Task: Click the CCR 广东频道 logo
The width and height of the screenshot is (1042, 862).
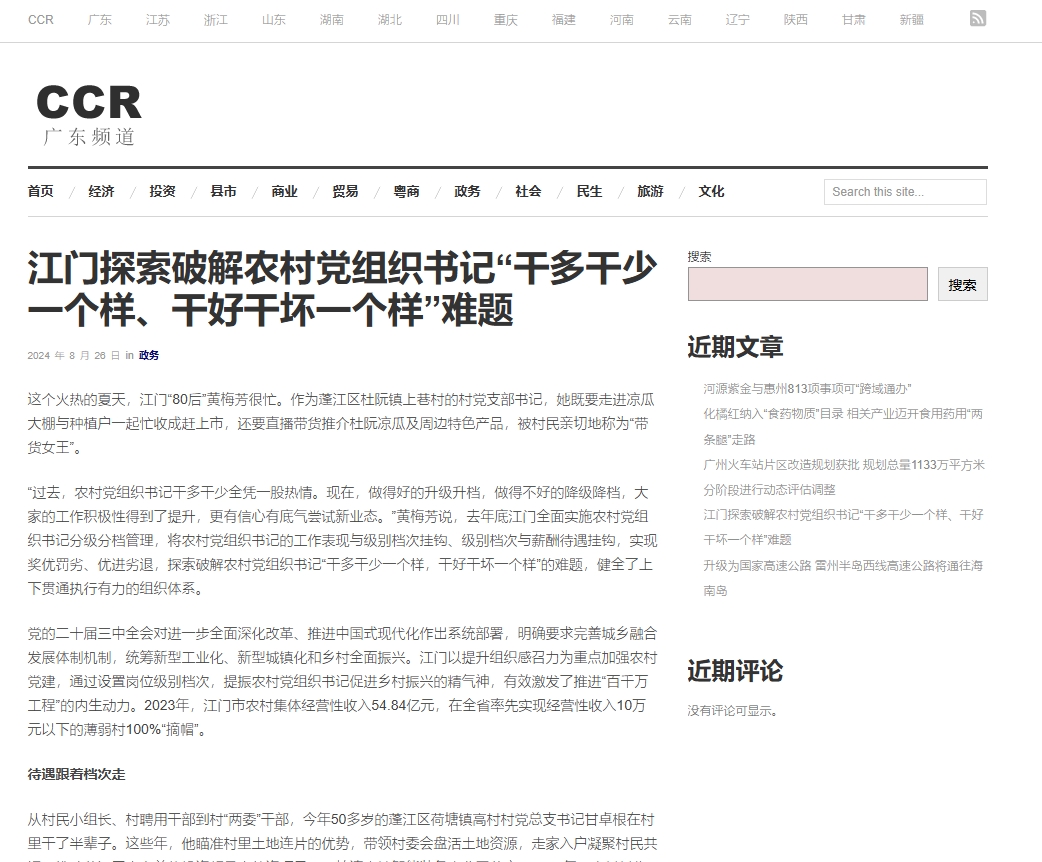Action: tap(88, 114)
